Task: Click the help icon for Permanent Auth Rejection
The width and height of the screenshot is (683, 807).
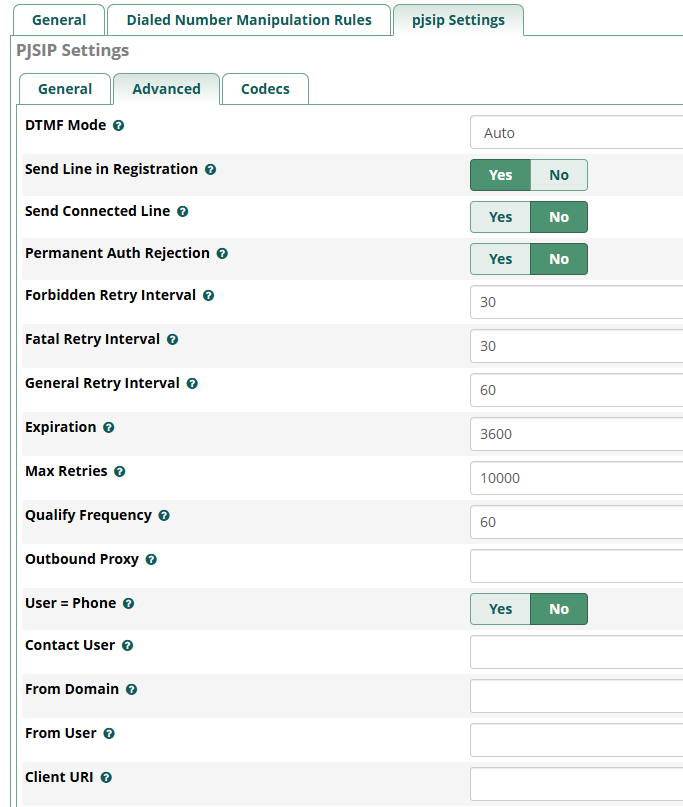Action: (x=222, y=254)
